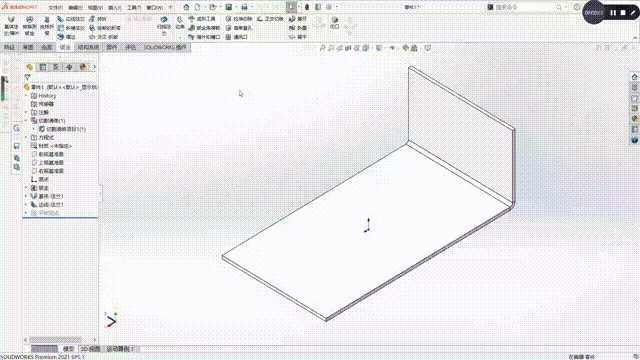Click the Fold (折叠) tool
640x360 pixels.
(298, 28)
